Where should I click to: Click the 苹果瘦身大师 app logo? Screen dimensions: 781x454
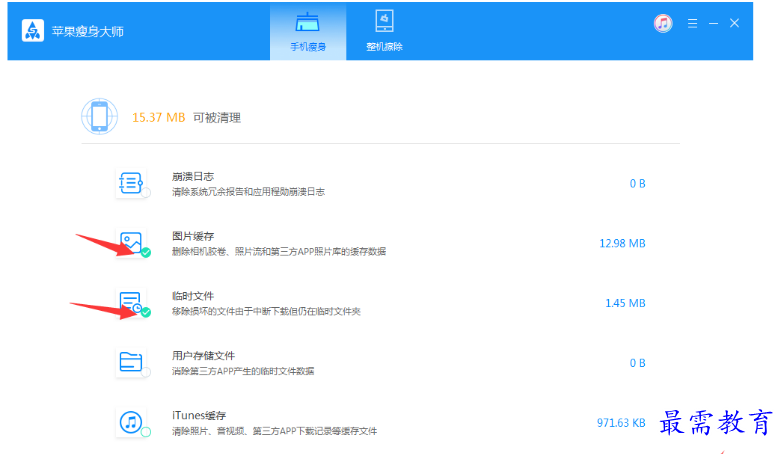click(x=33, y=31)
